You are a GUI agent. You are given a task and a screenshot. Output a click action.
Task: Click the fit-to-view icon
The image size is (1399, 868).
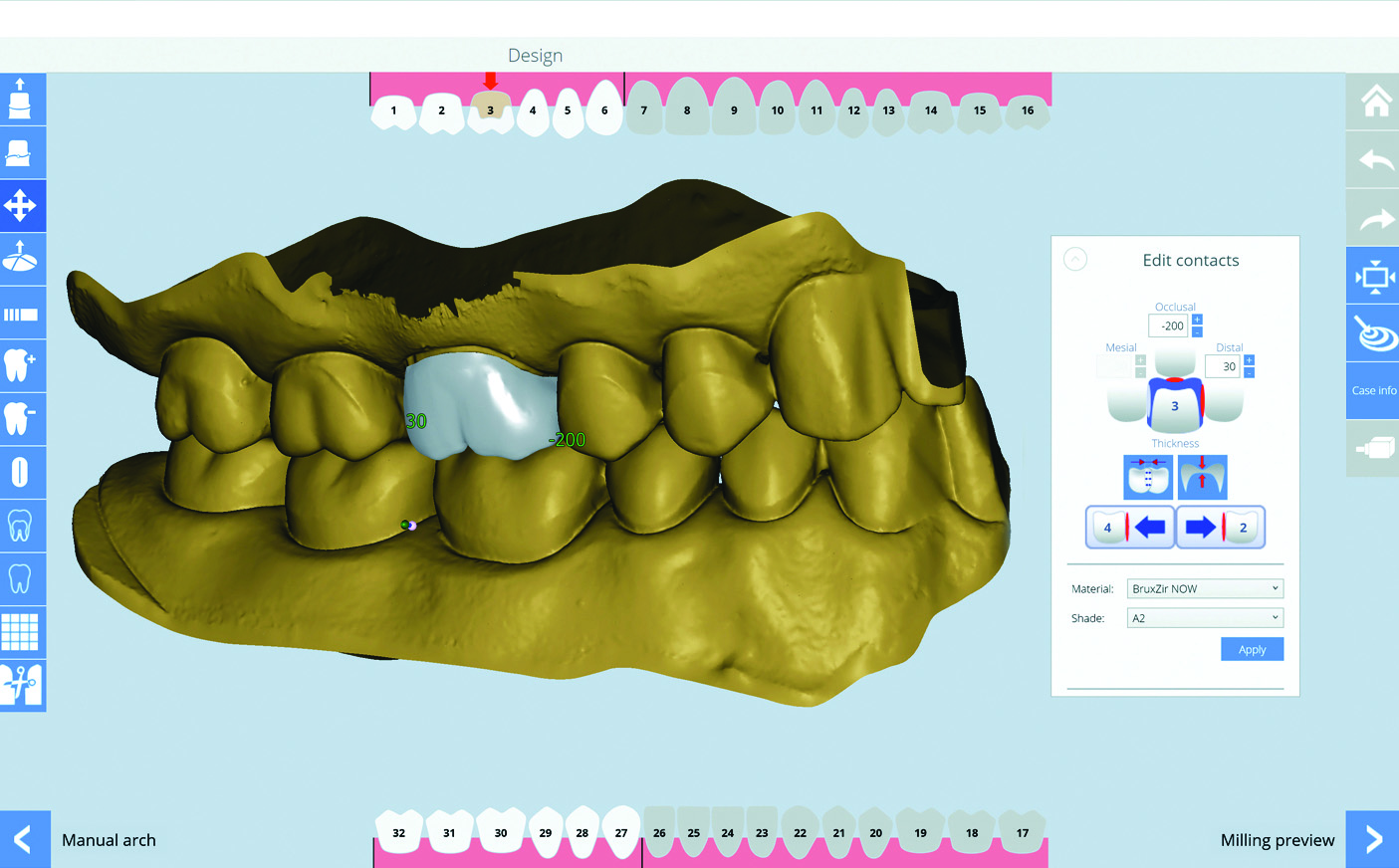coord(1375,277)
